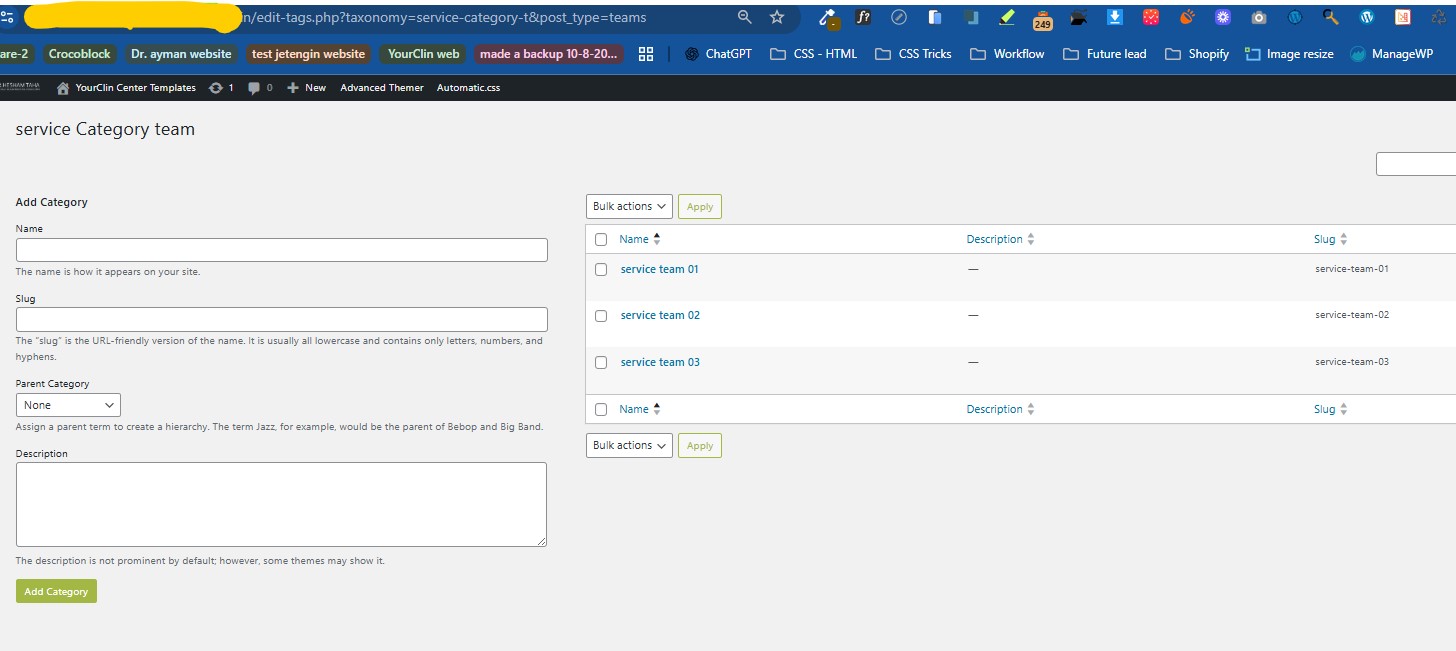The image size is (1456, 651).
Task: Click the zoom magnifier icon in address bar
Action: (744, 18)
